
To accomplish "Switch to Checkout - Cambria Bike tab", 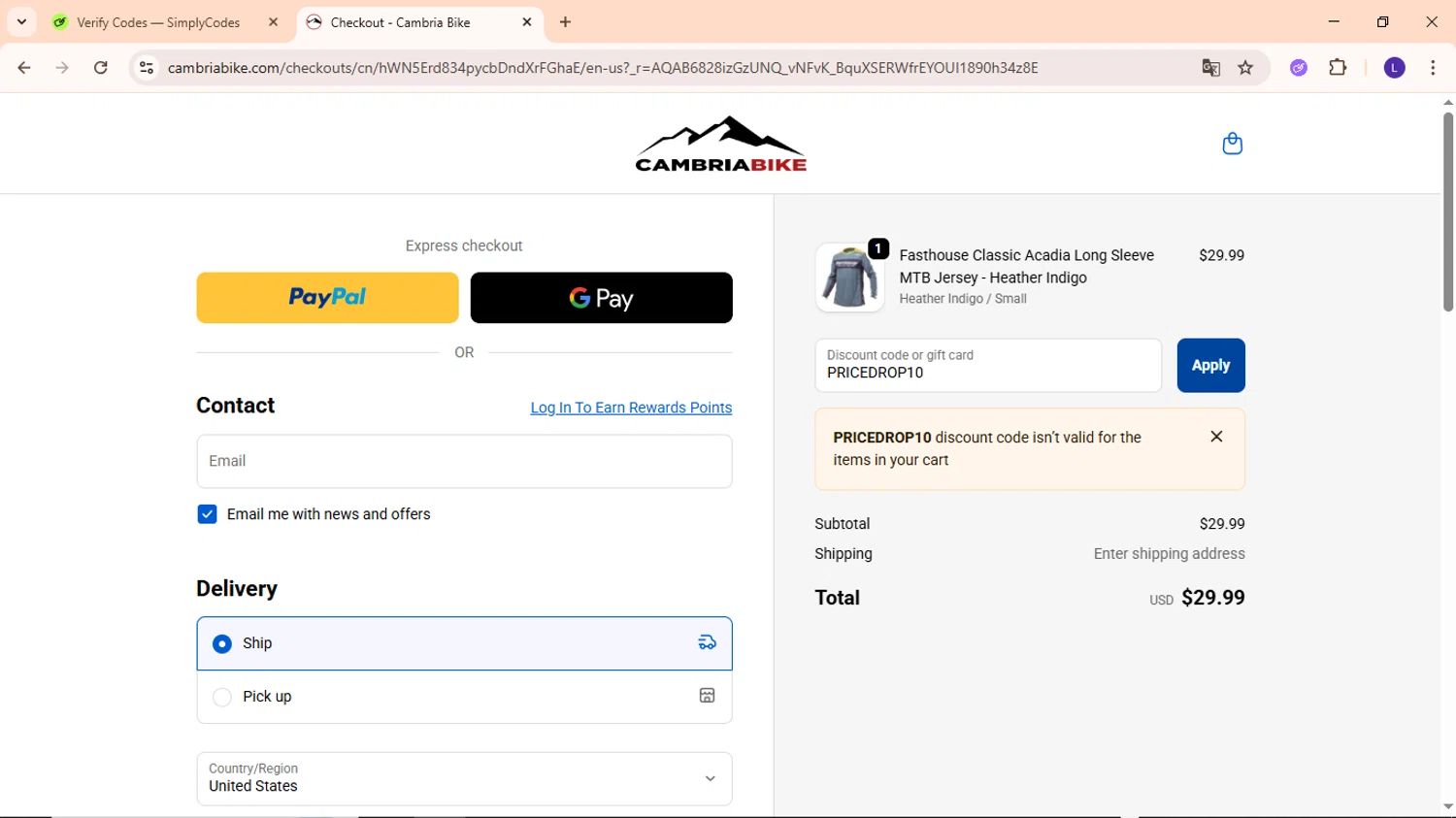I will click(x=419, y=22).
